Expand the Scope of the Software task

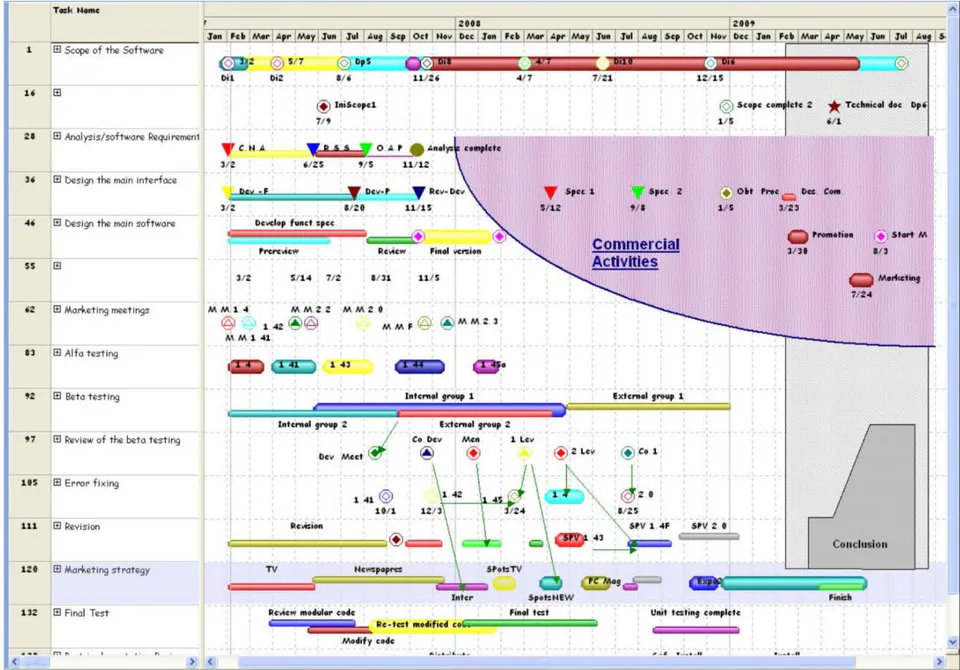point(57,50)
